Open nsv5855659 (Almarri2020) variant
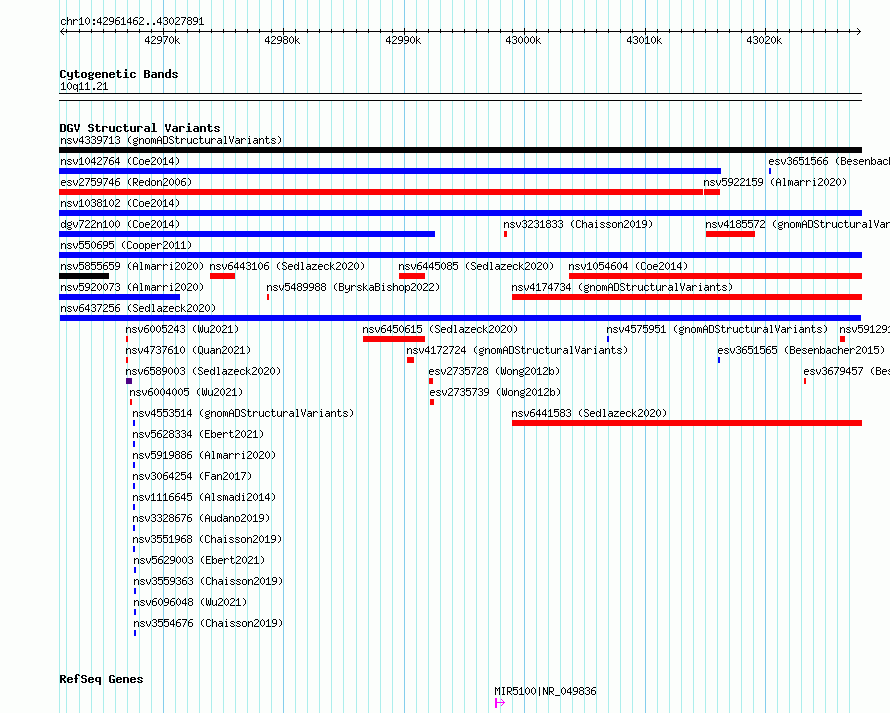 pyautogui.click(x=132, y=266)
